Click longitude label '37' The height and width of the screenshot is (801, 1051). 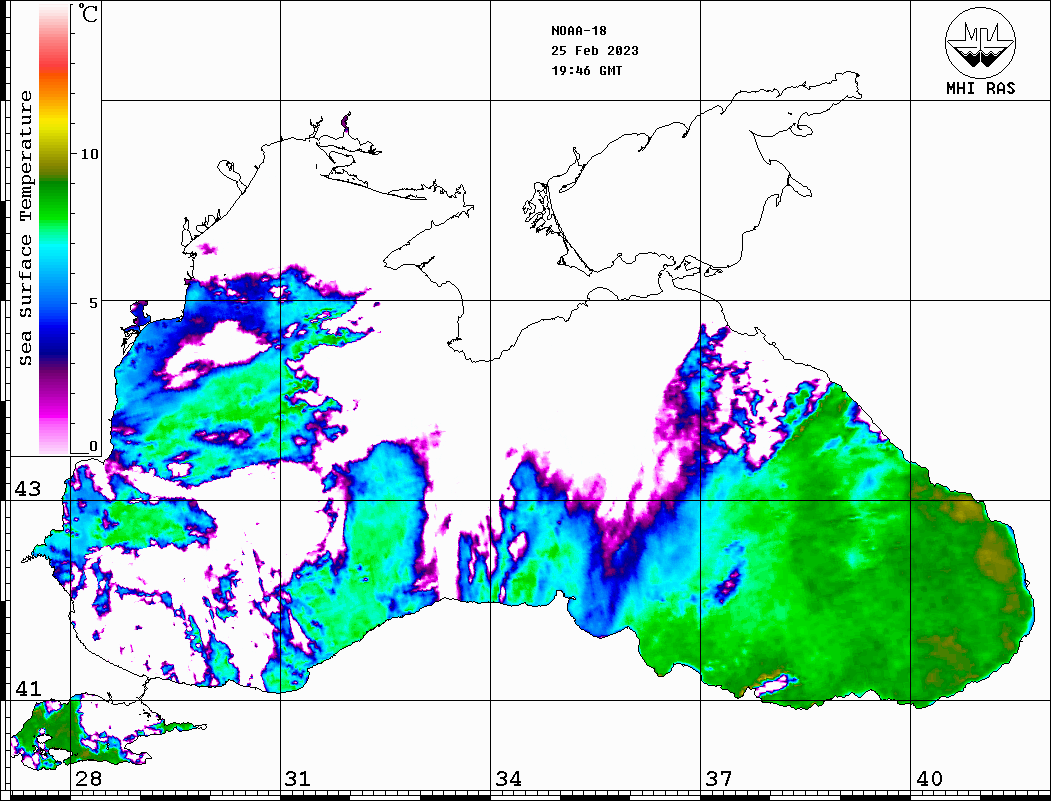click(719, 779)
